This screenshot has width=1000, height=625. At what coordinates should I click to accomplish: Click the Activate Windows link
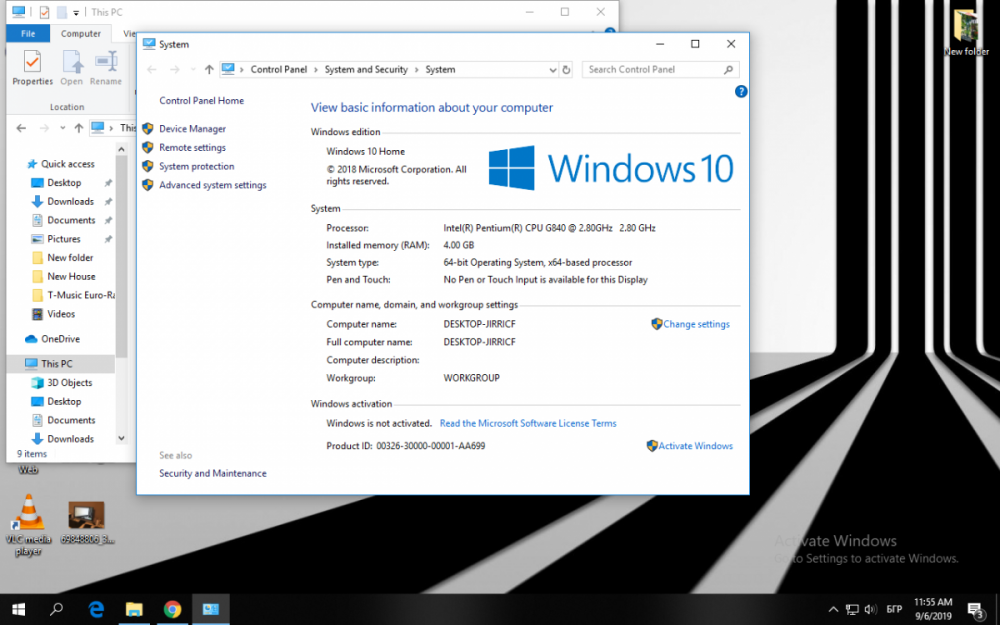(x=695, y=446)
